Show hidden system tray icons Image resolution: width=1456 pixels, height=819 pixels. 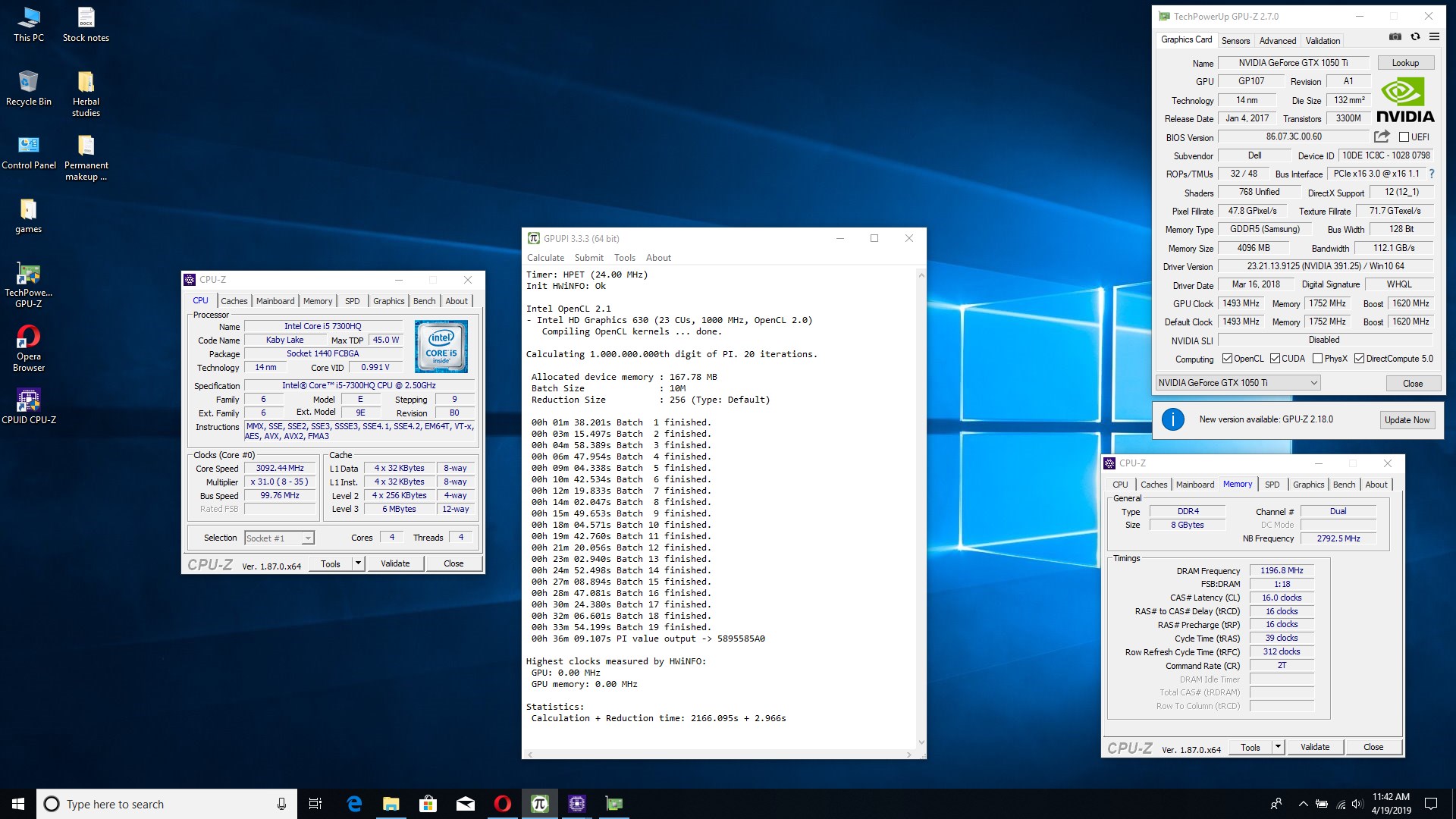coord(1303,804)
